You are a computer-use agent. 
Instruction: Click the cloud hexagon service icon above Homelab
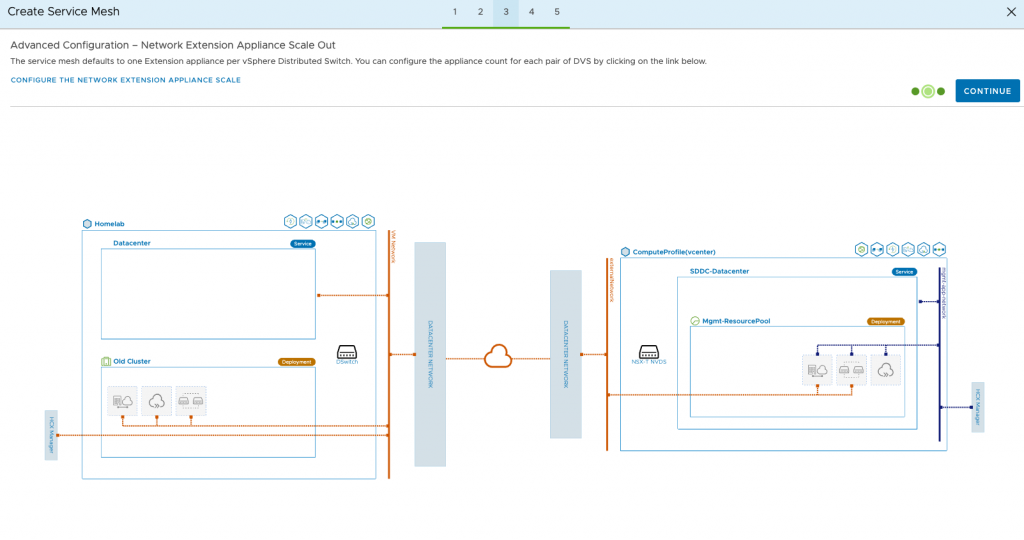353,221
